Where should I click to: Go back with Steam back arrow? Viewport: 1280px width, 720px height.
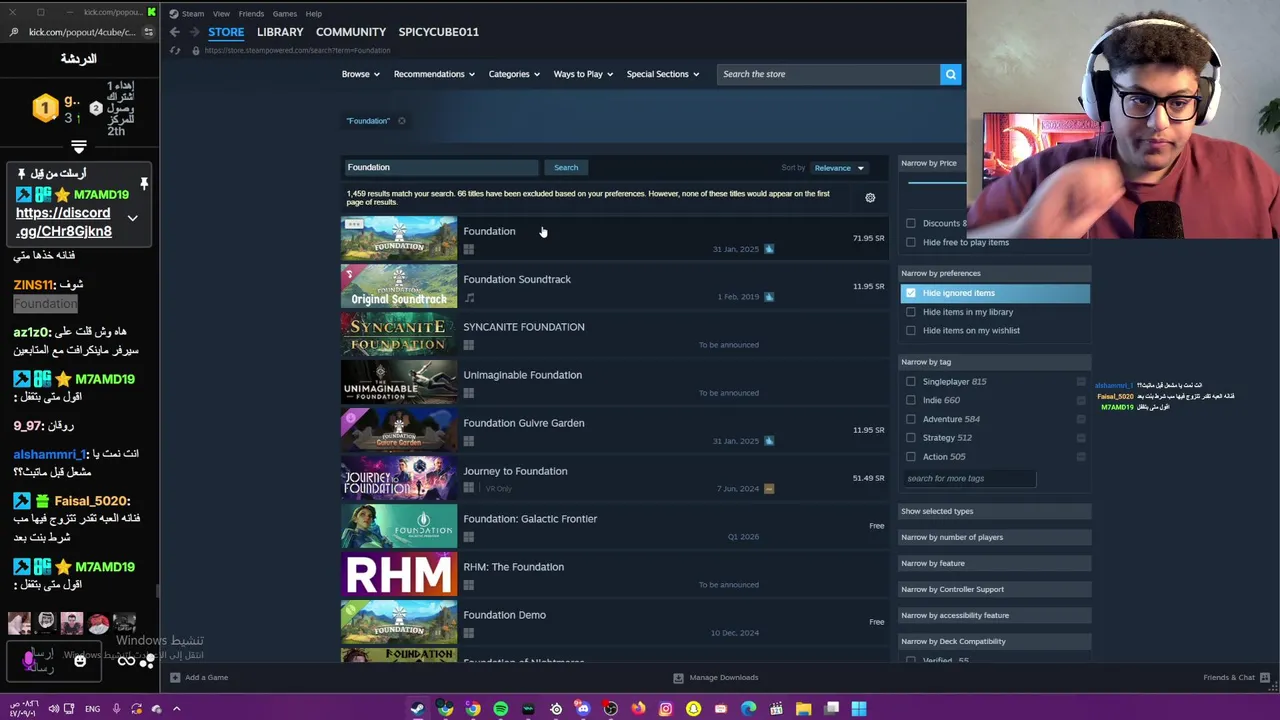click(x=175, y=32)
